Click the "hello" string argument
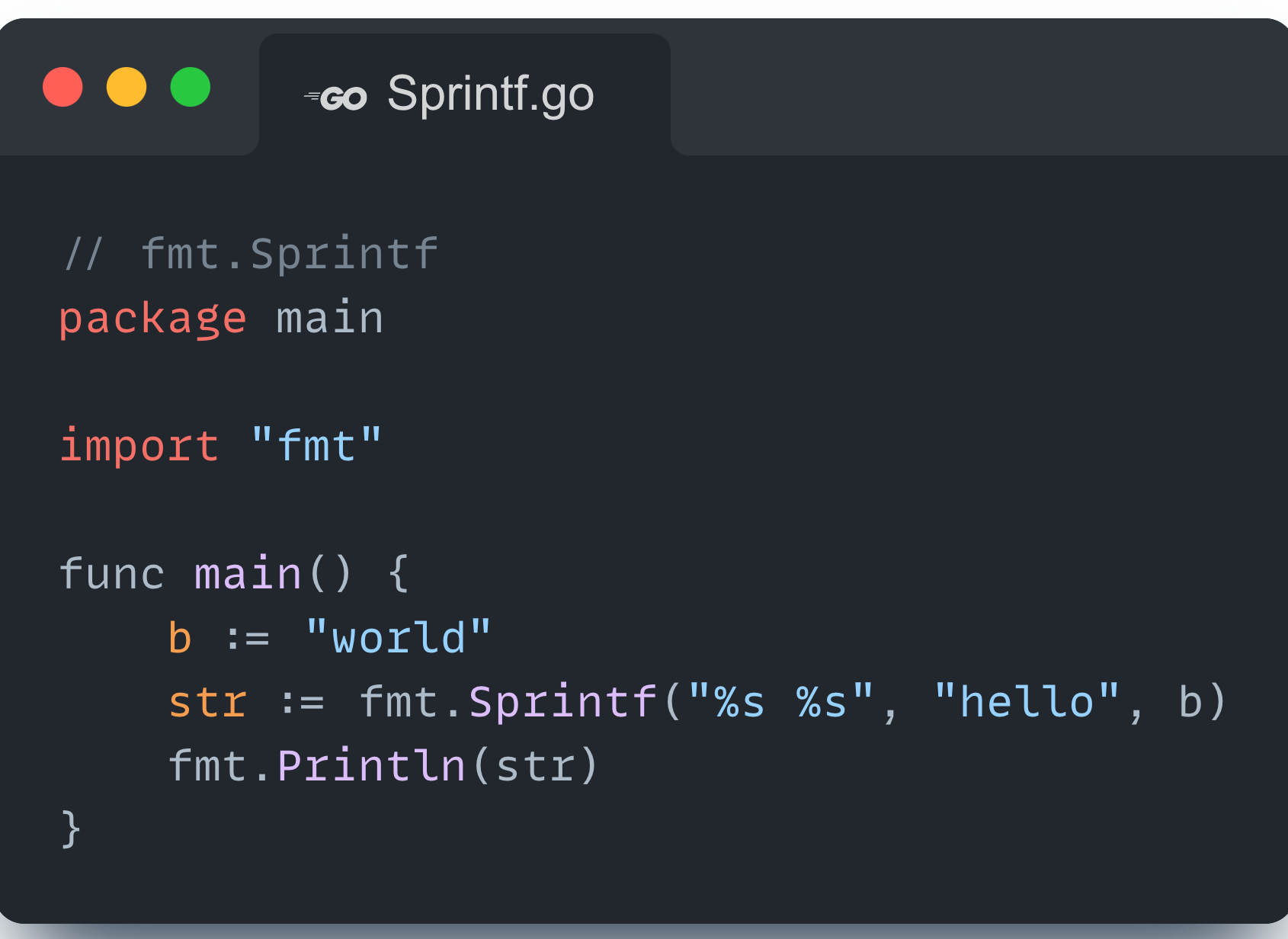 coord(1027,702)
